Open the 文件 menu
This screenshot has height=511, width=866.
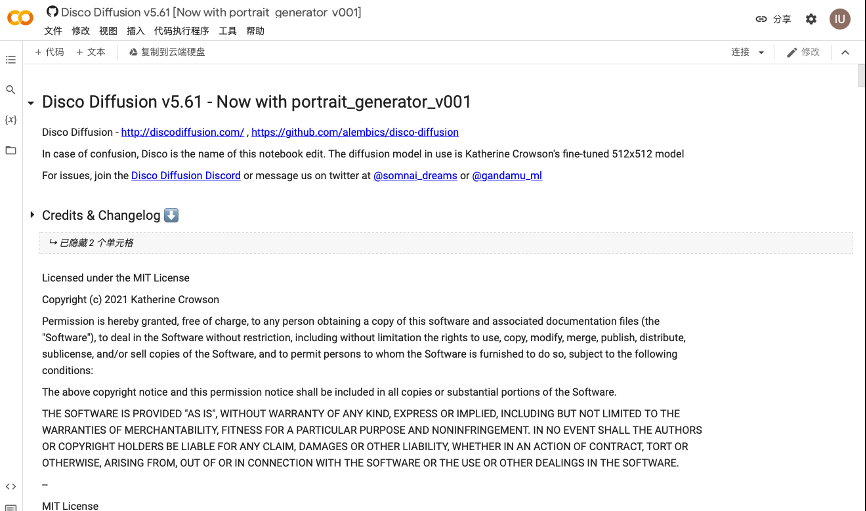coord(53,31)
